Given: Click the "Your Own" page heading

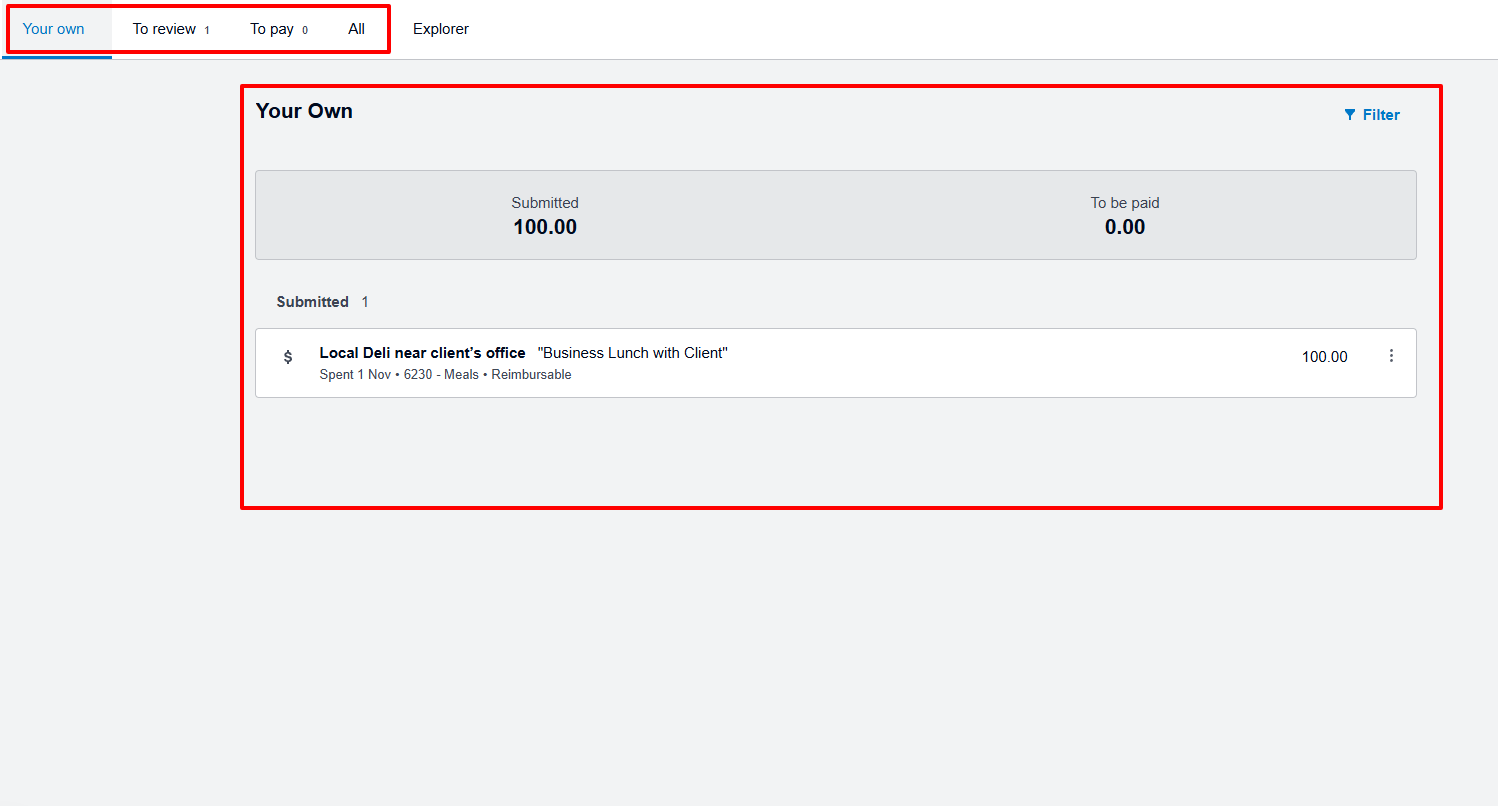Looking at the screenshot, I should [304, 110].
